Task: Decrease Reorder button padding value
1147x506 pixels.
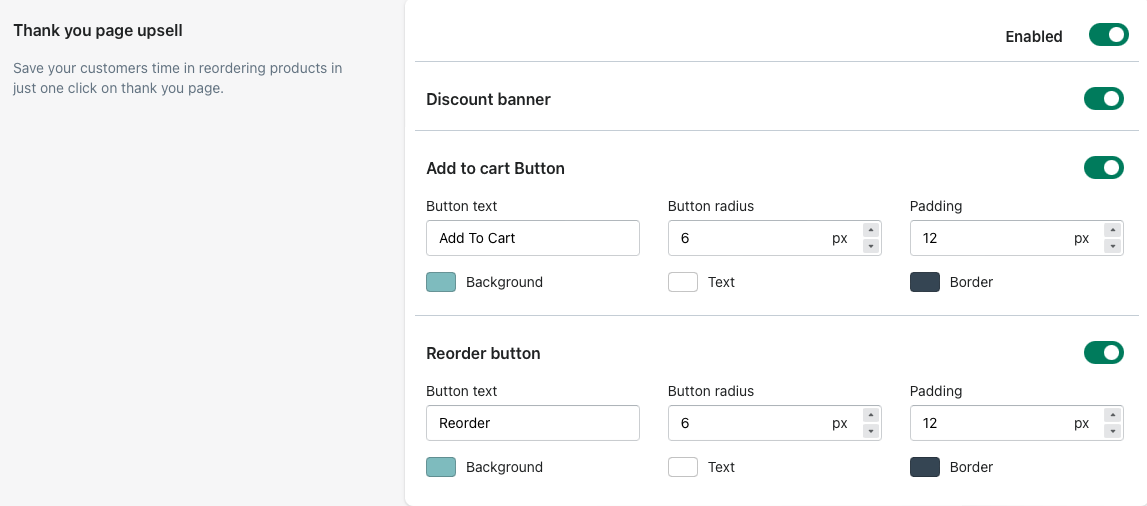Action: pyautogui.click(x=1112, y=431)
